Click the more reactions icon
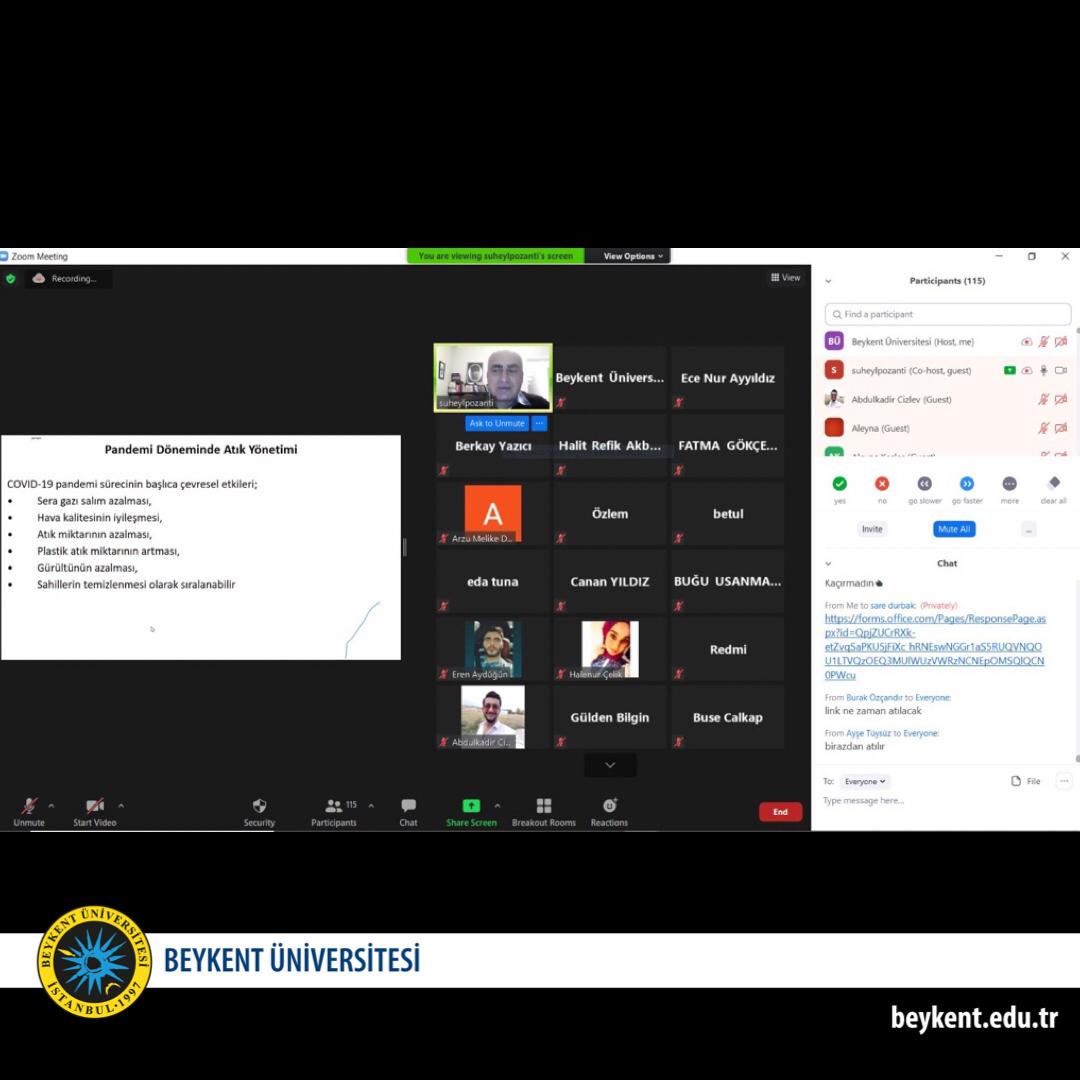 point(1010,484)
